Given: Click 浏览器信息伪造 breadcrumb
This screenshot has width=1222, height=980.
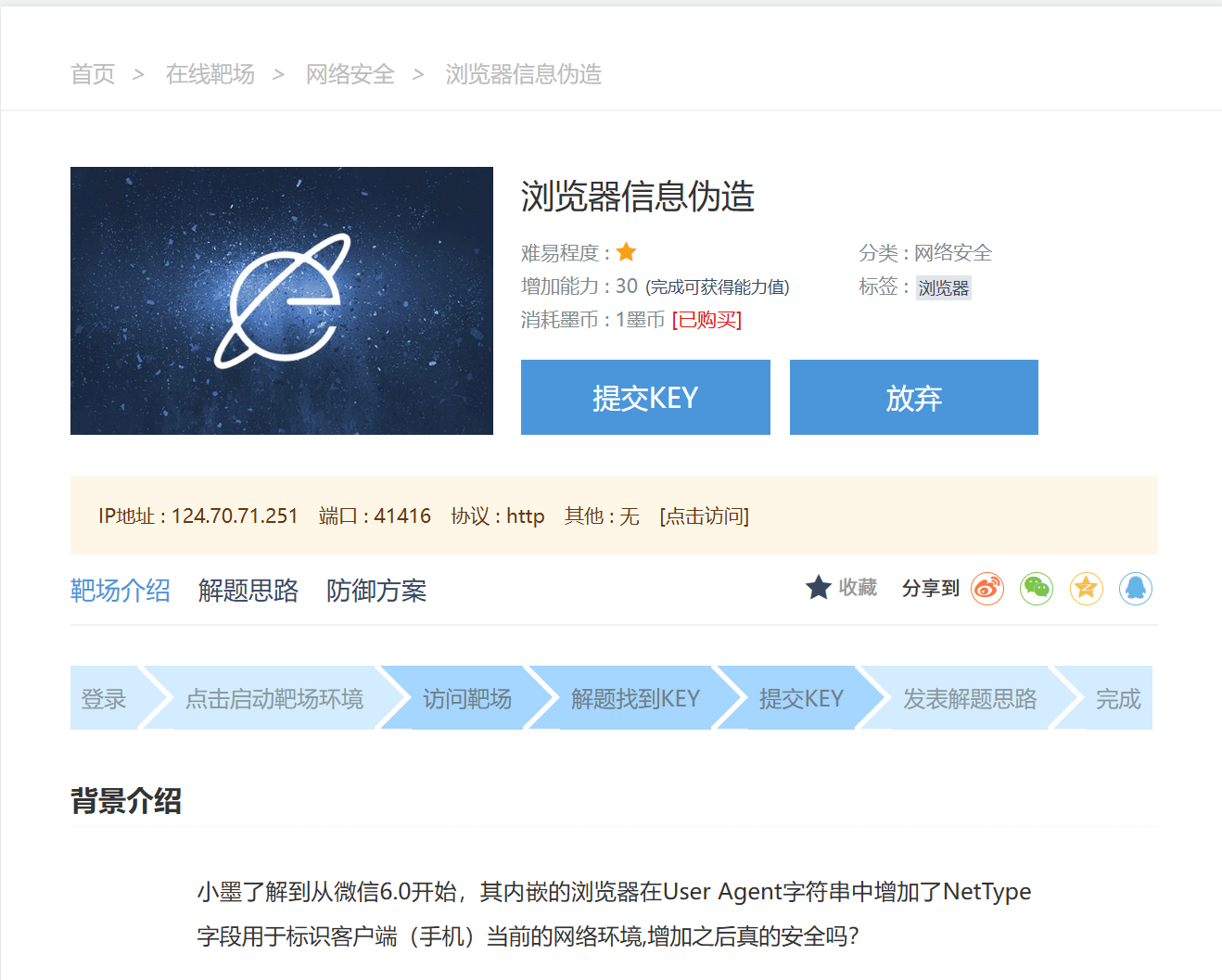Looking at the screenshot, I should coord(524,74).
